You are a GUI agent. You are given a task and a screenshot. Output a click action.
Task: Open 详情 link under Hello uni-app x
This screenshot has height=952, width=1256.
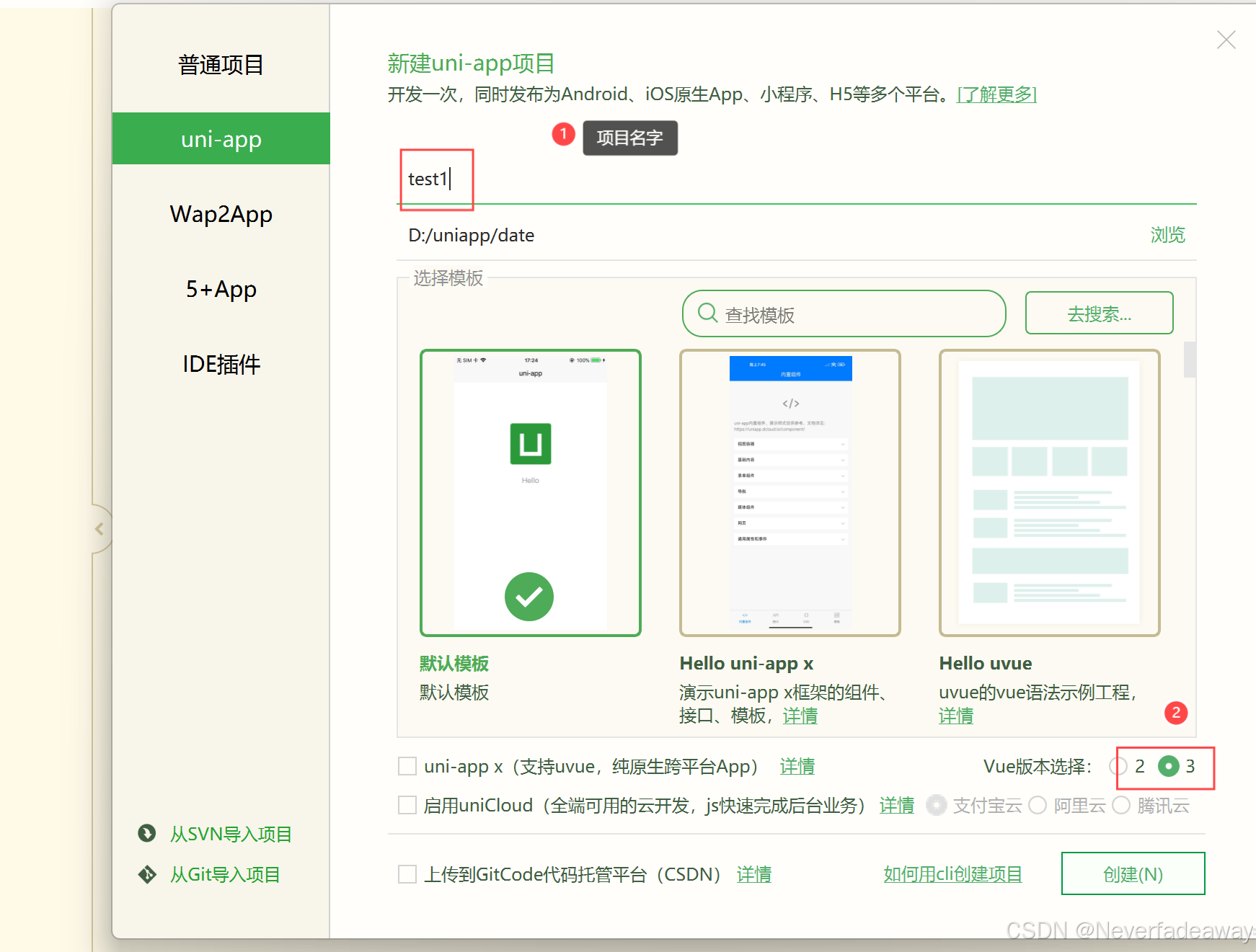[800, 716]
